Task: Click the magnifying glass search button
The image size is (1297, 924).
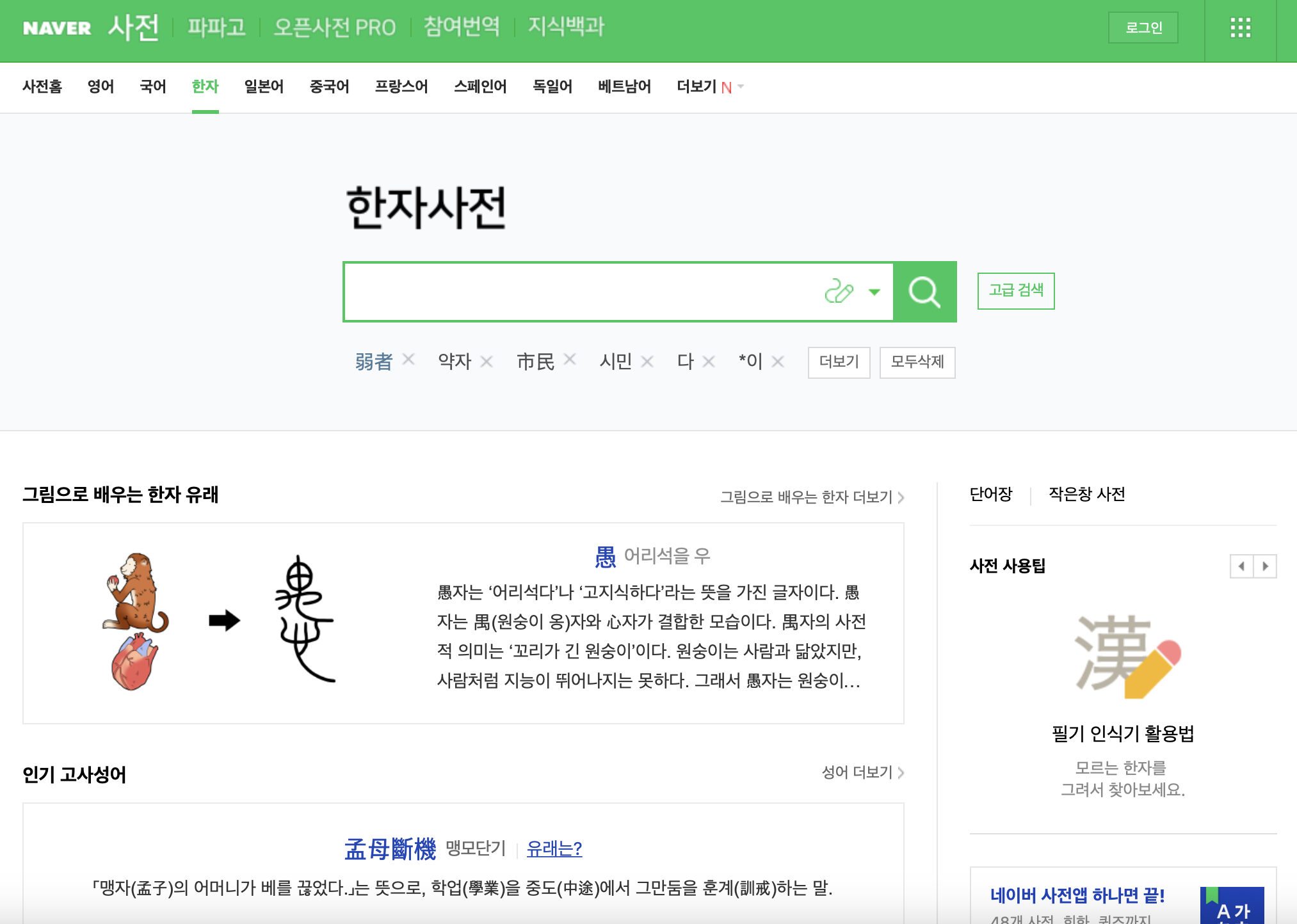Action: coord(924,292)
